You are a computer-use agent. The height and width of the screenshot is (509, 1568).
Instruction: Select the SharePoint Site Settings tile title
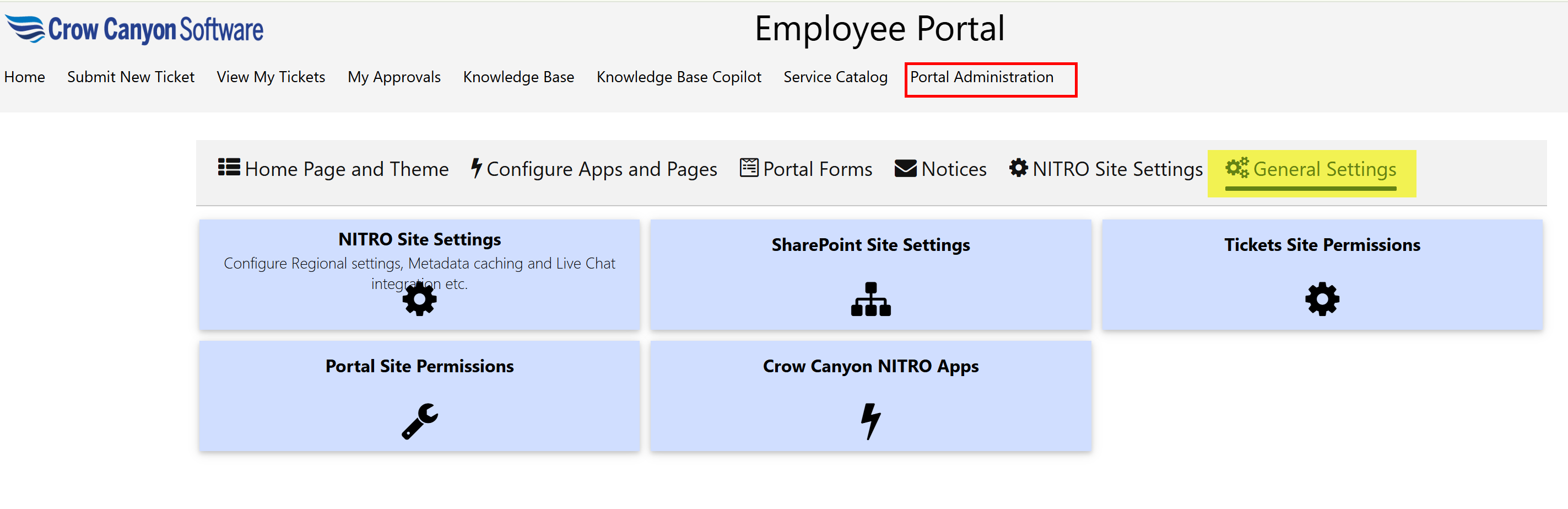tap(870, 245)
